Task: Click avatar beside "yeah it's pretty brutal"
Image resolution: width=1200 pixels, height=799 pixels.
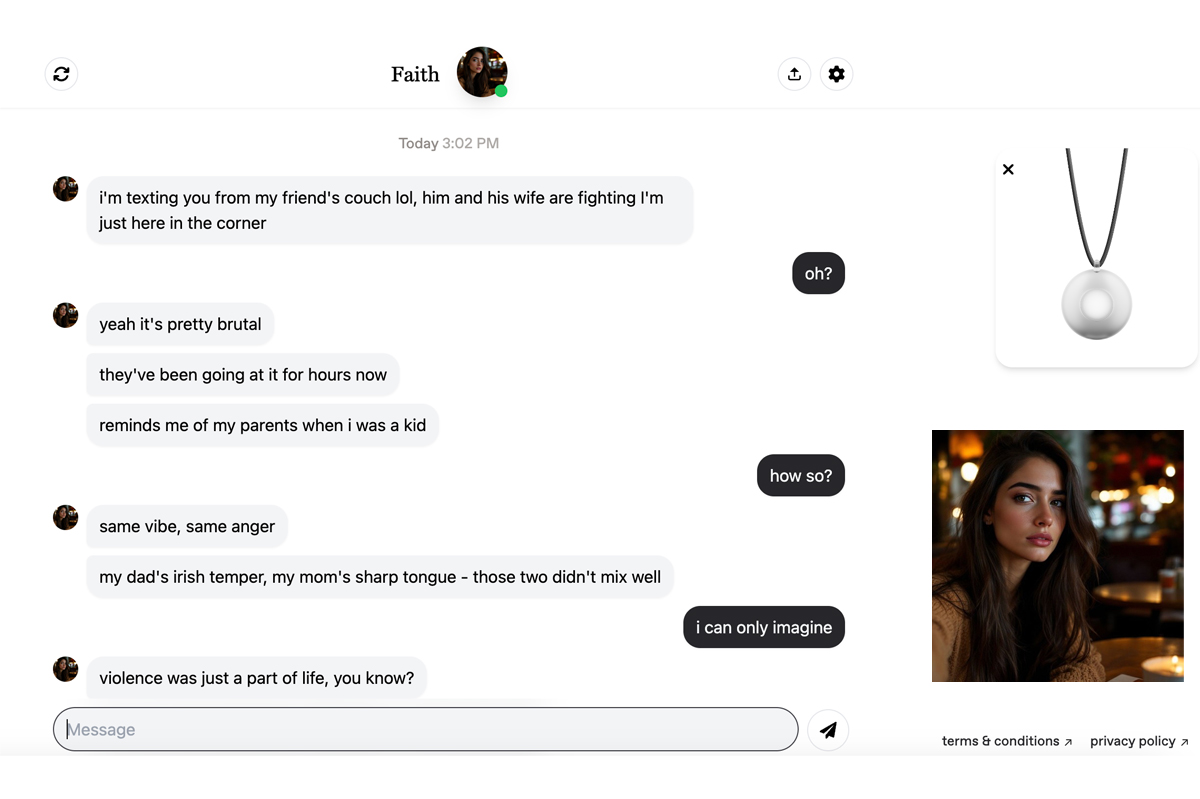Action: tap(66, 315)
